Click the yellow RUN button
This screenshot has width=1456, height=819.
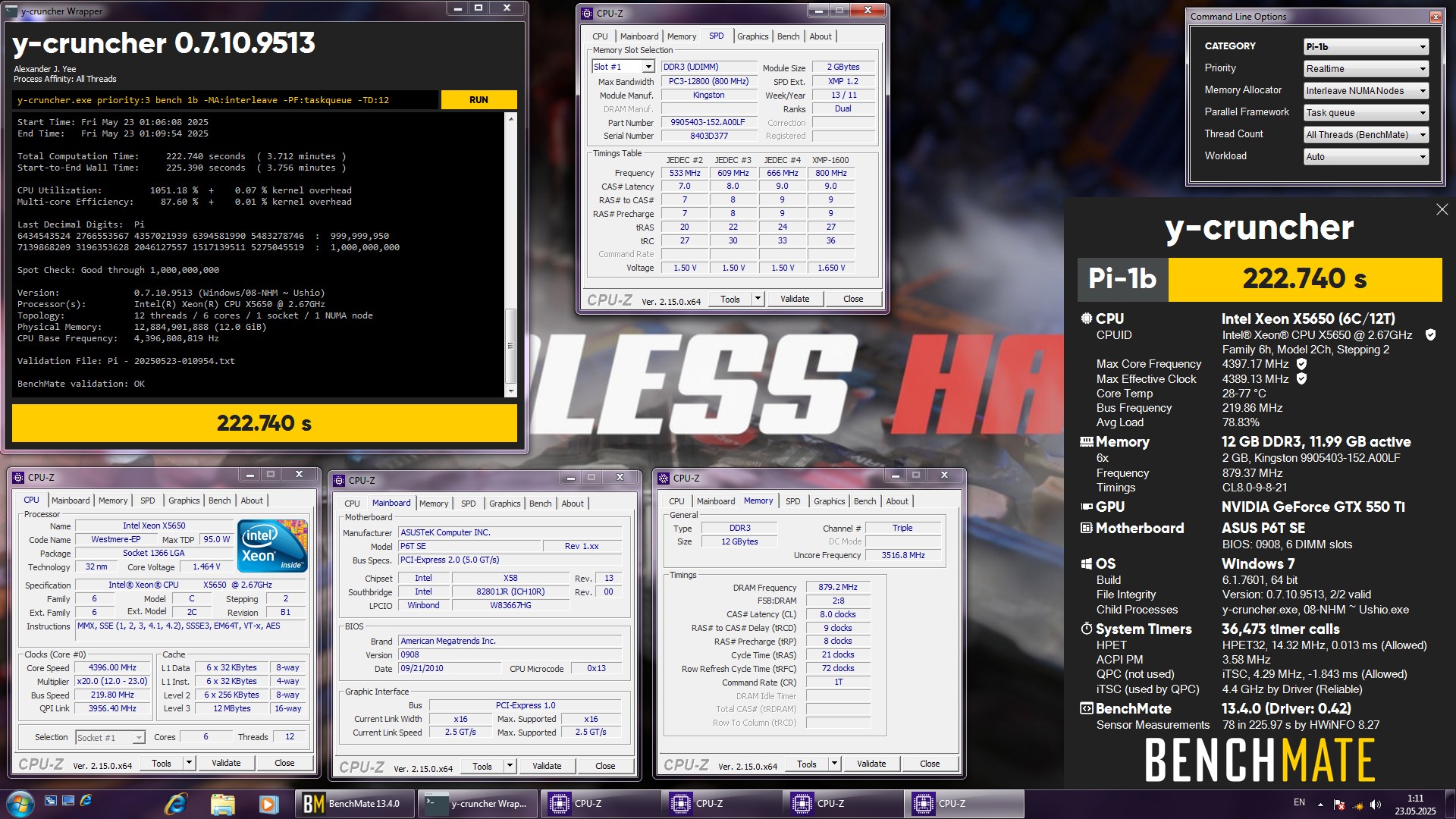coord(479,99)
